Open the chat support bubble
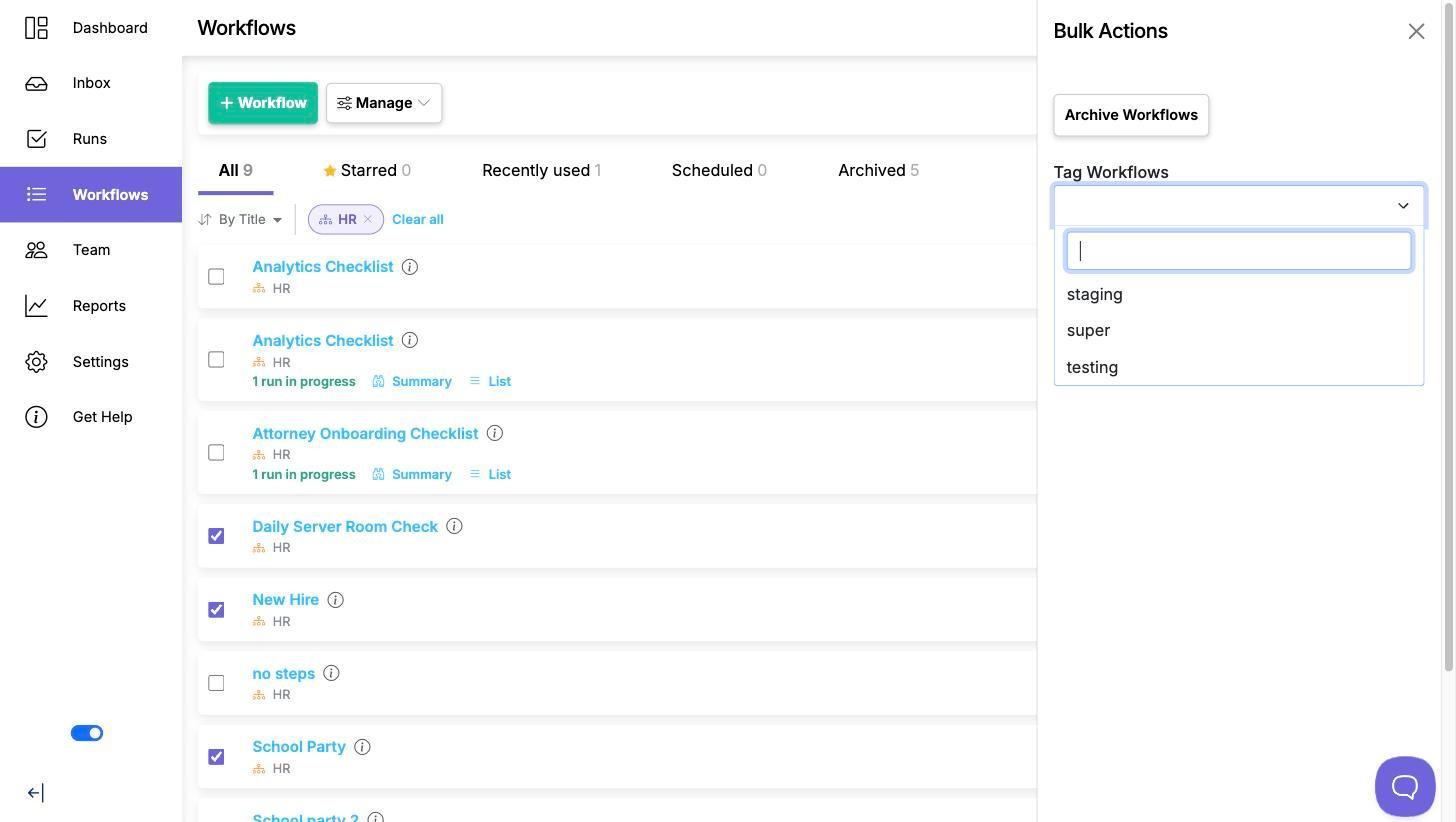 (1405, 786)
